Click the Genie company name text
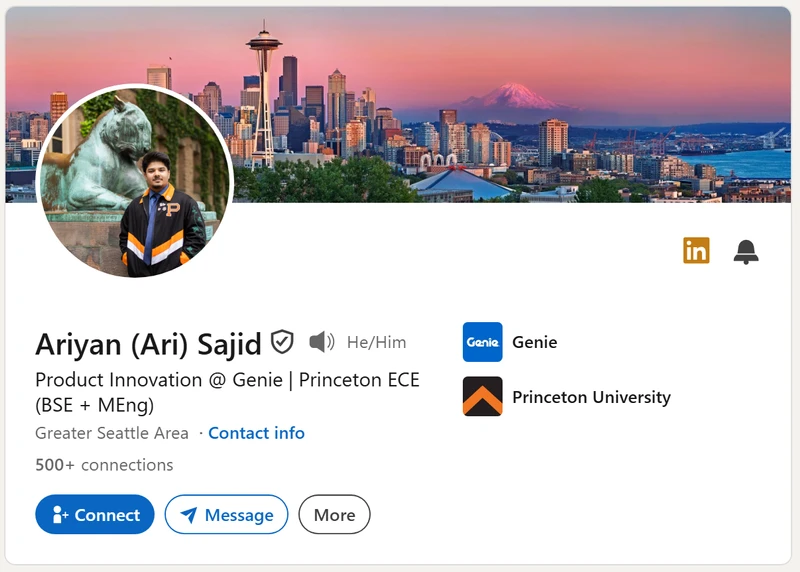The width and height of the screenshot is (800, 572). point(535,342)
